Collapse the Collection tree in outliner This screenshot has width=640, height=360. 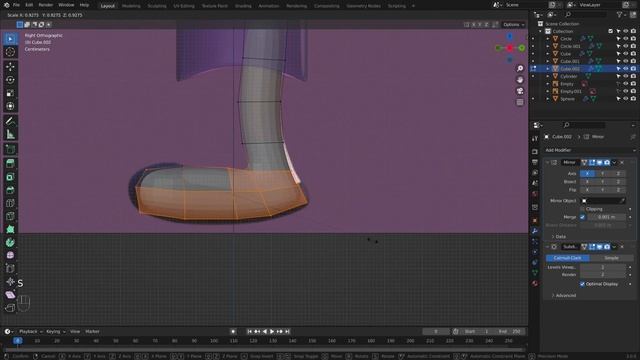tap(541, 31)
